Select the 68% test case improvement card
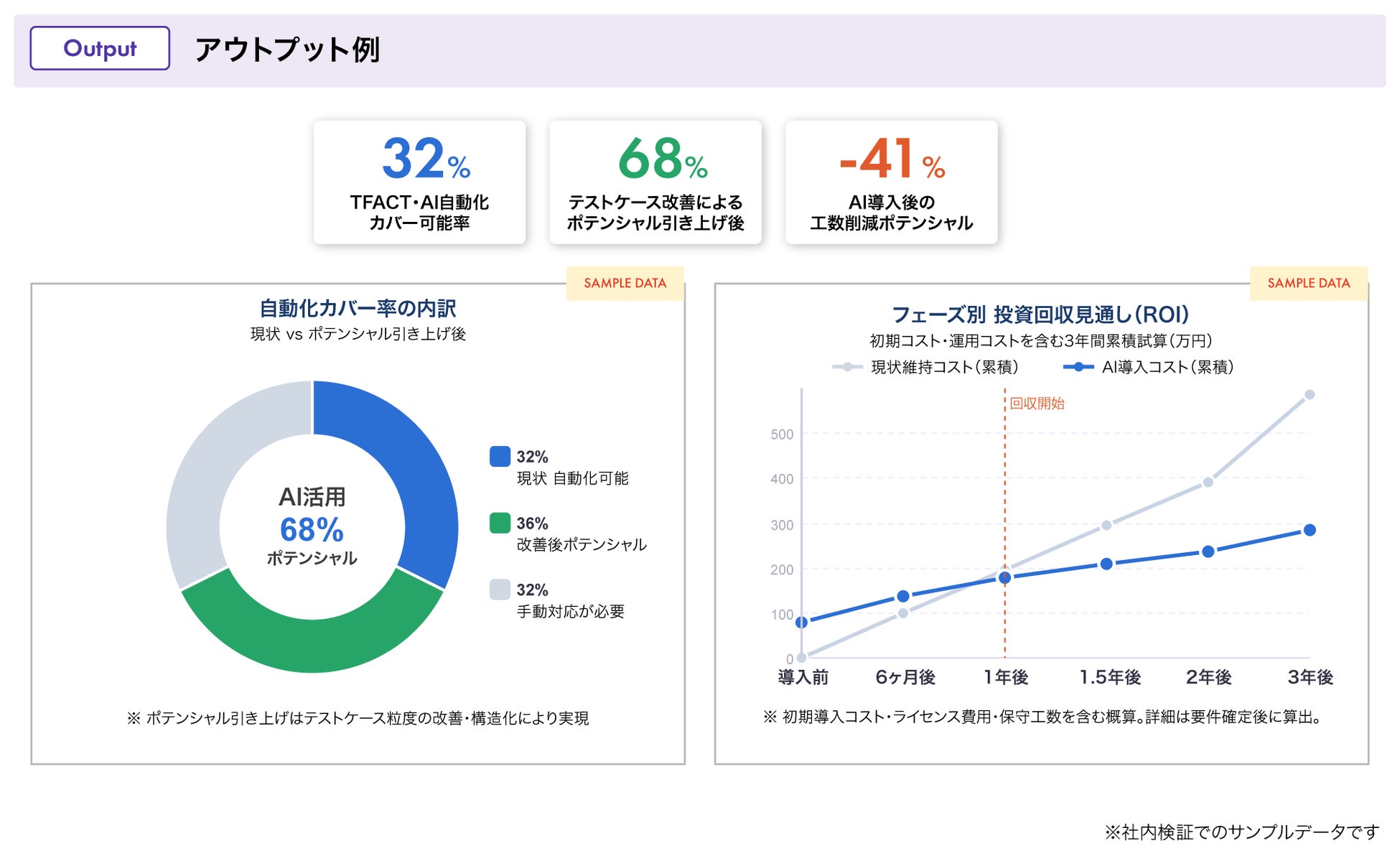Viewport: 1400px width, 856px height. [x=655, y=182]
